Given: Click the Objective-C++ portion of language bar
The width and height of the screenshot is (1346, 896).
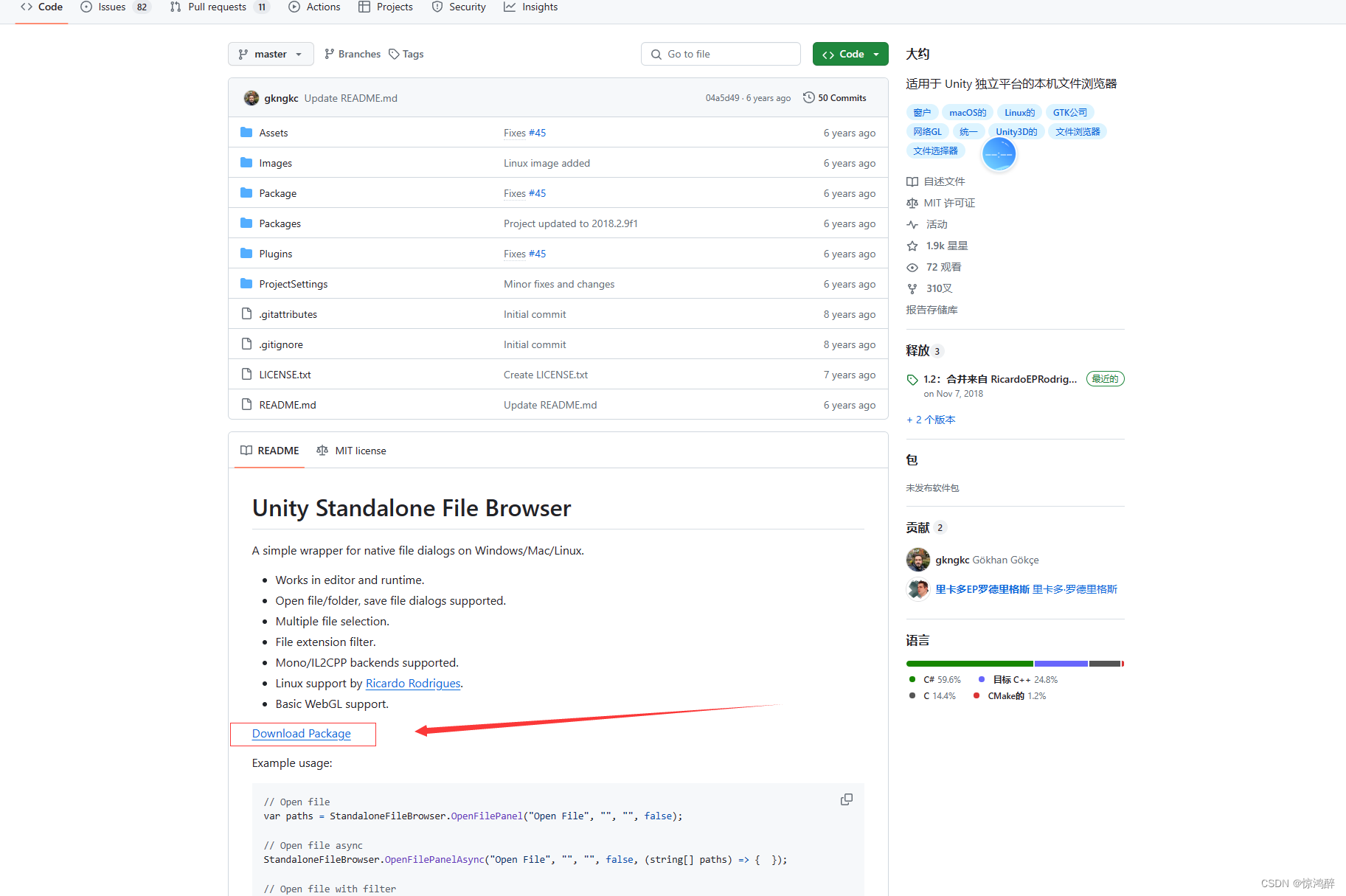Looking at the screenshot, I should 1061,664.
